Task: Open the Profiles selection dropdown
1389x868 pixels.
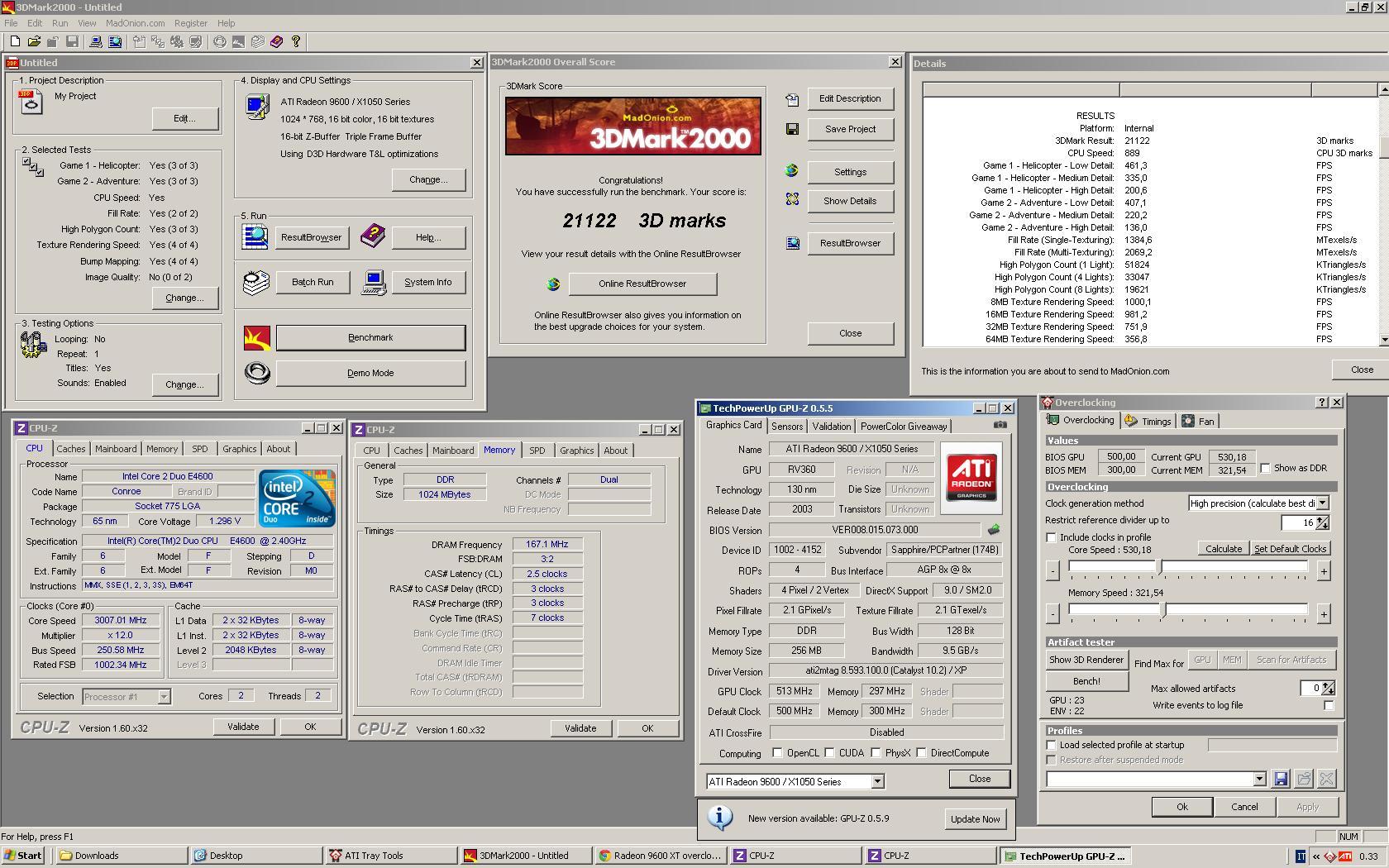Action: [x=1259, y=779]
